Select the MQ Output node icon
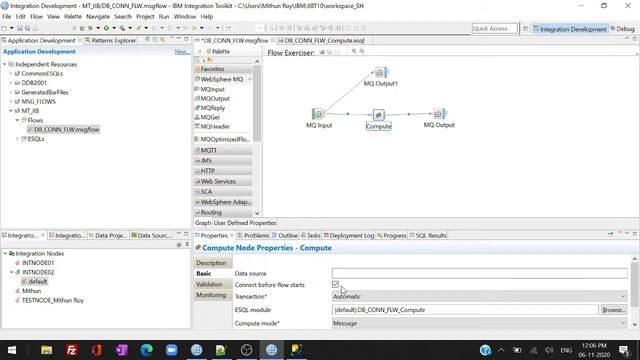Screen dimensions: 640x360 pos(440,113)
